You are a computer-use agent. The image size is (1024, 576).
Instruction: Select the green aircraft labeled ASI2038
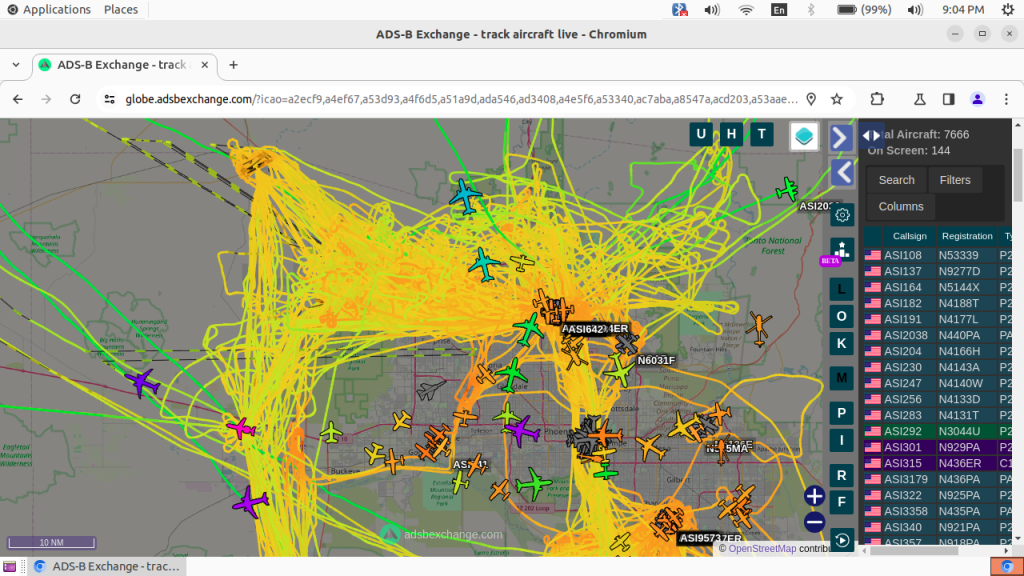click(787, 189)
